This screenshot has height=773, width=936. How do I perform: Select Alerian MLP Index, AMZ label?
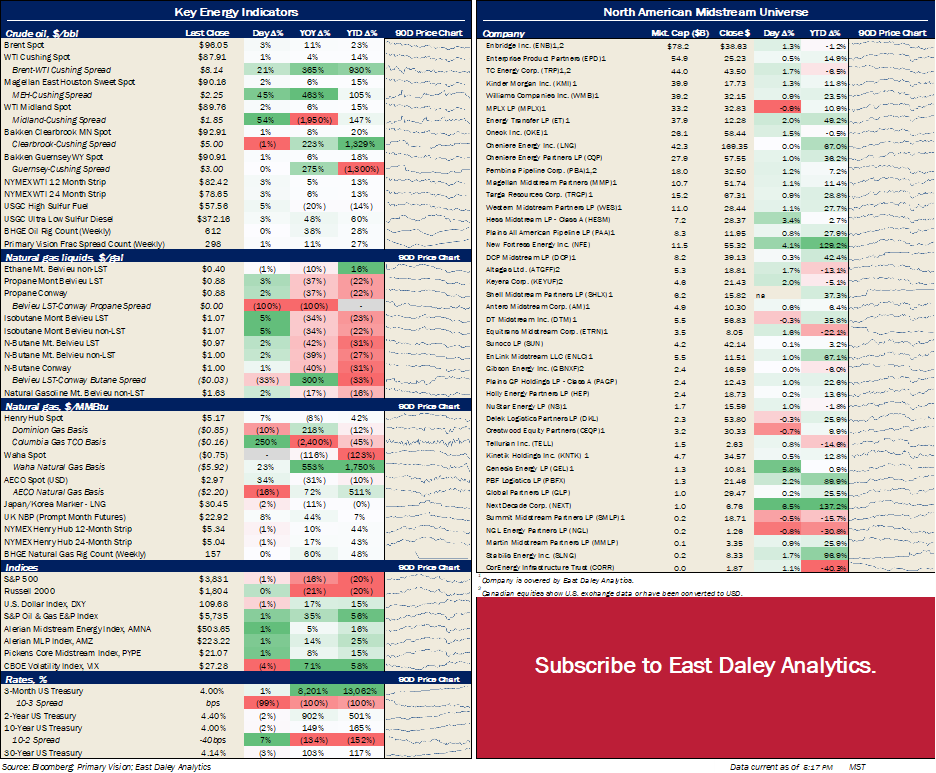pos(48,641)
